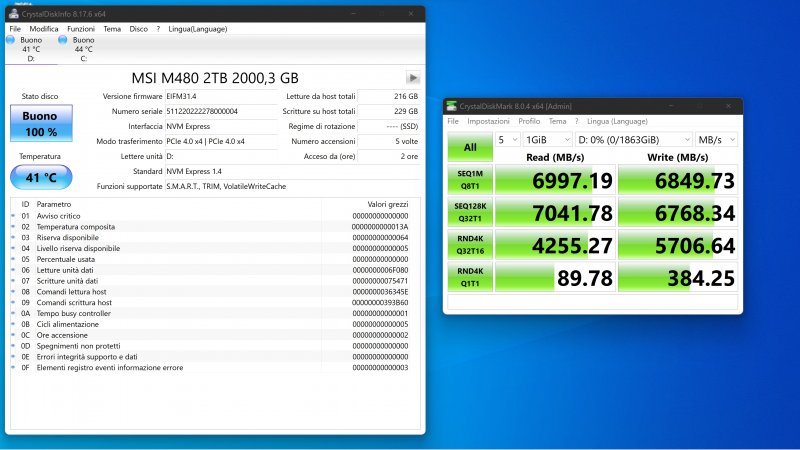800x450 pixels.
Task: Run the RND4K Q32T16 test
Action: pos(470,244)
